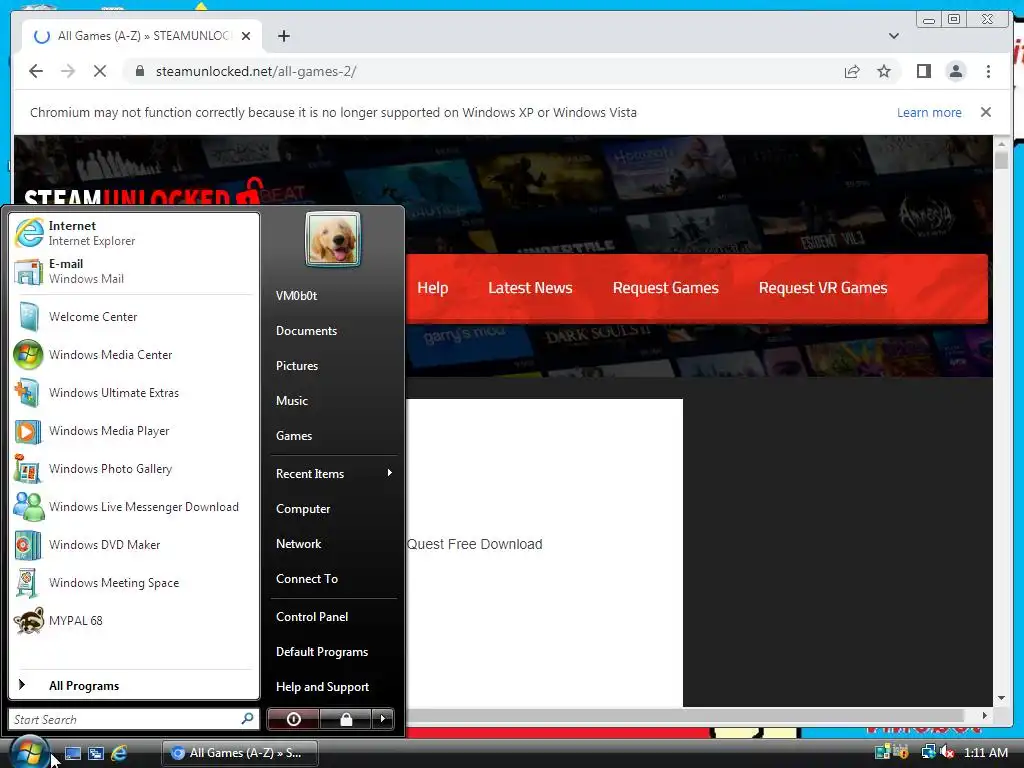Dismiss the Chromium warning infobar
The width and height of the screenshot is (1024, 768).
(985, 112)
